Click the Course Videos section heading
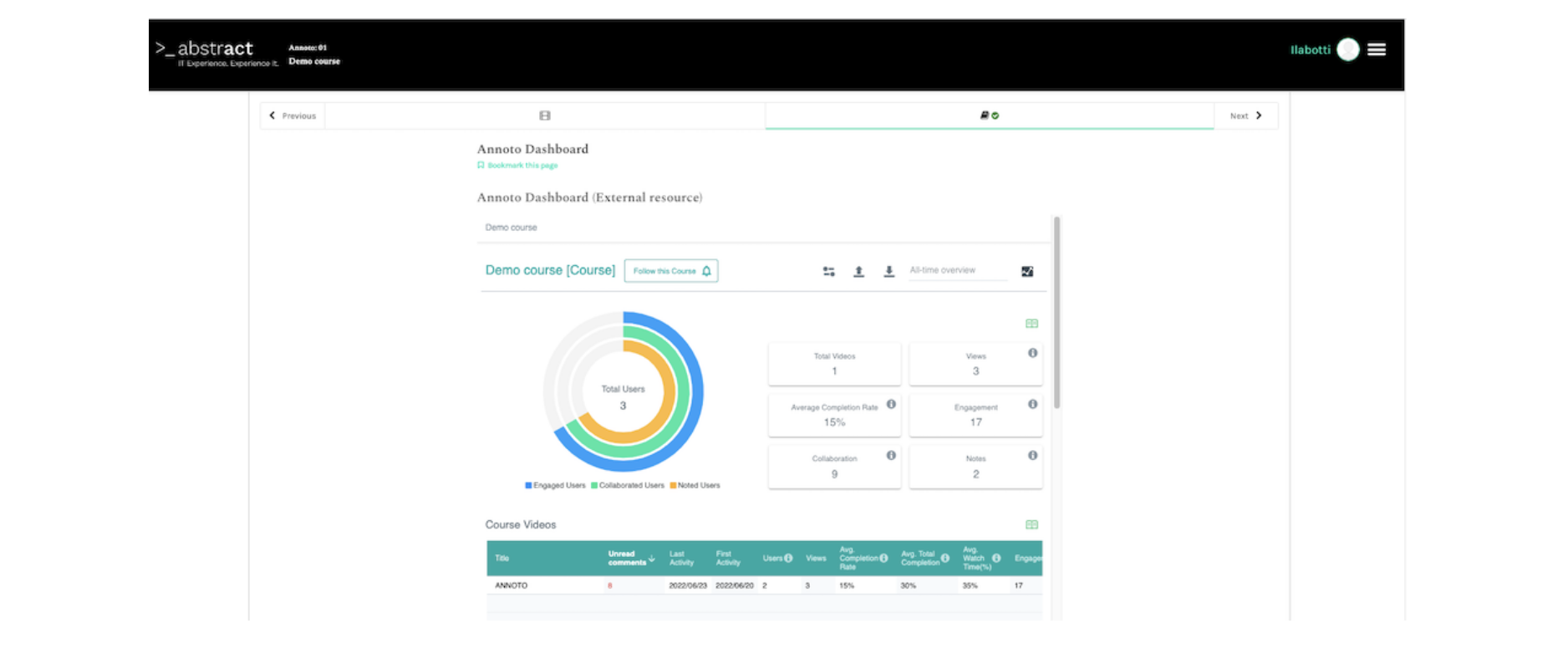Screen dimensions: 1568x649 coord(520,524)
